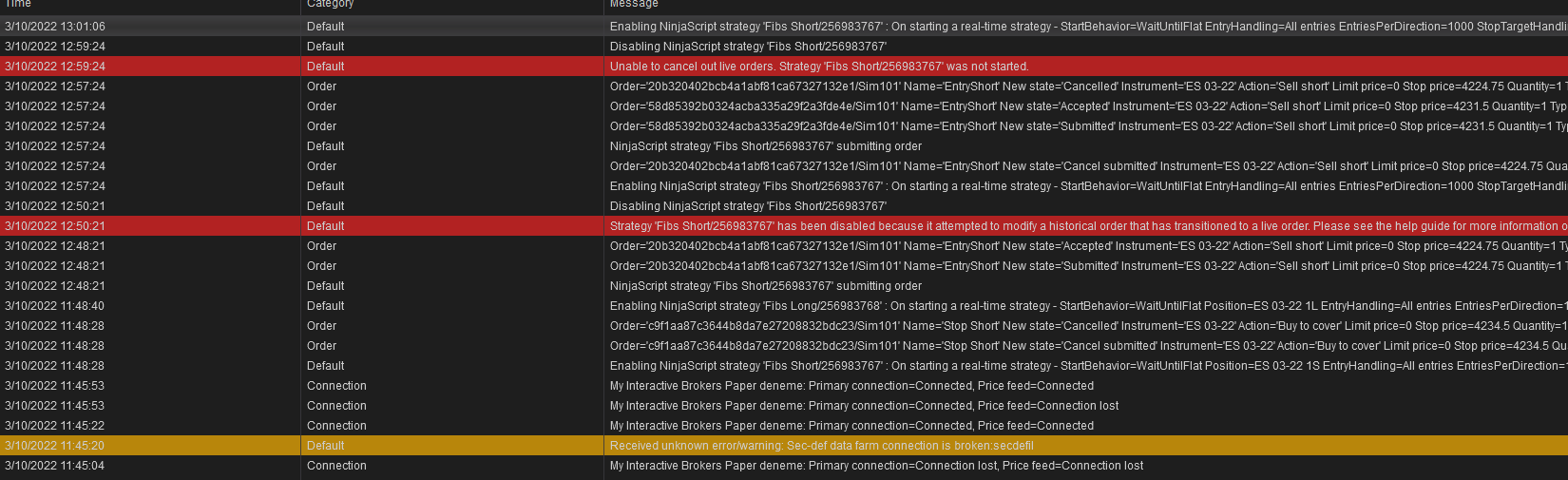
Task: Select the 12:50:21 'Disabling NinjaScript strategy' row
Action: [748, 206]
